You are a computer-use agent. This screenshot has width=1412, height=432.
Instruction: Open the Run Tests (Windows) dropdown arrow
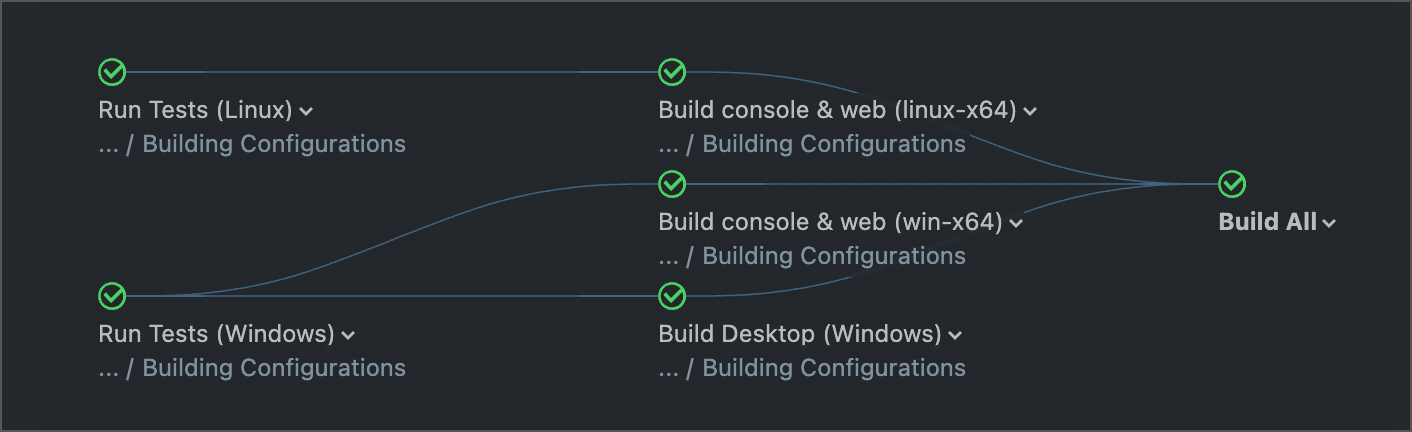click(348, 335)
